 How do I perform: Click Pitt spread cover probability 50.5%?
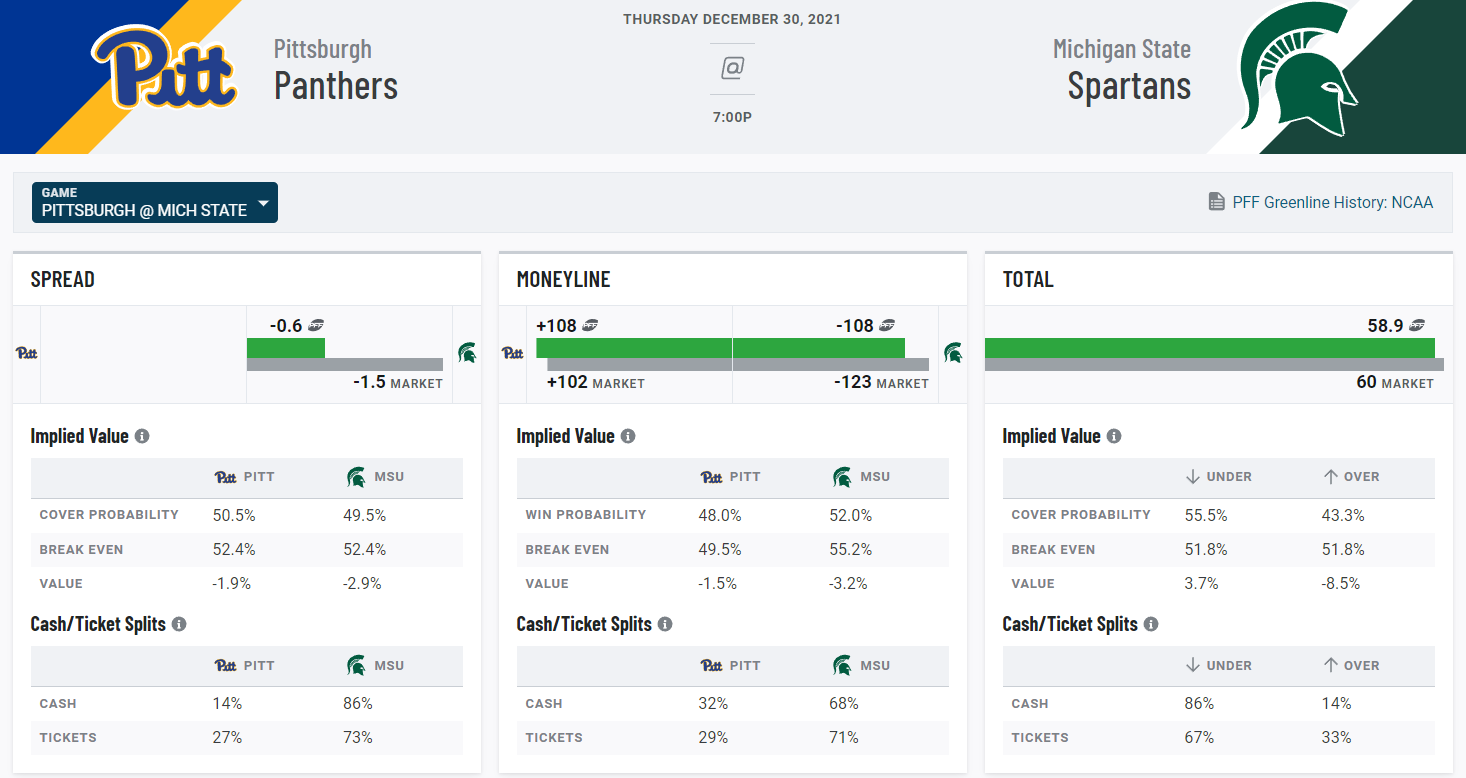click(234, 515)
